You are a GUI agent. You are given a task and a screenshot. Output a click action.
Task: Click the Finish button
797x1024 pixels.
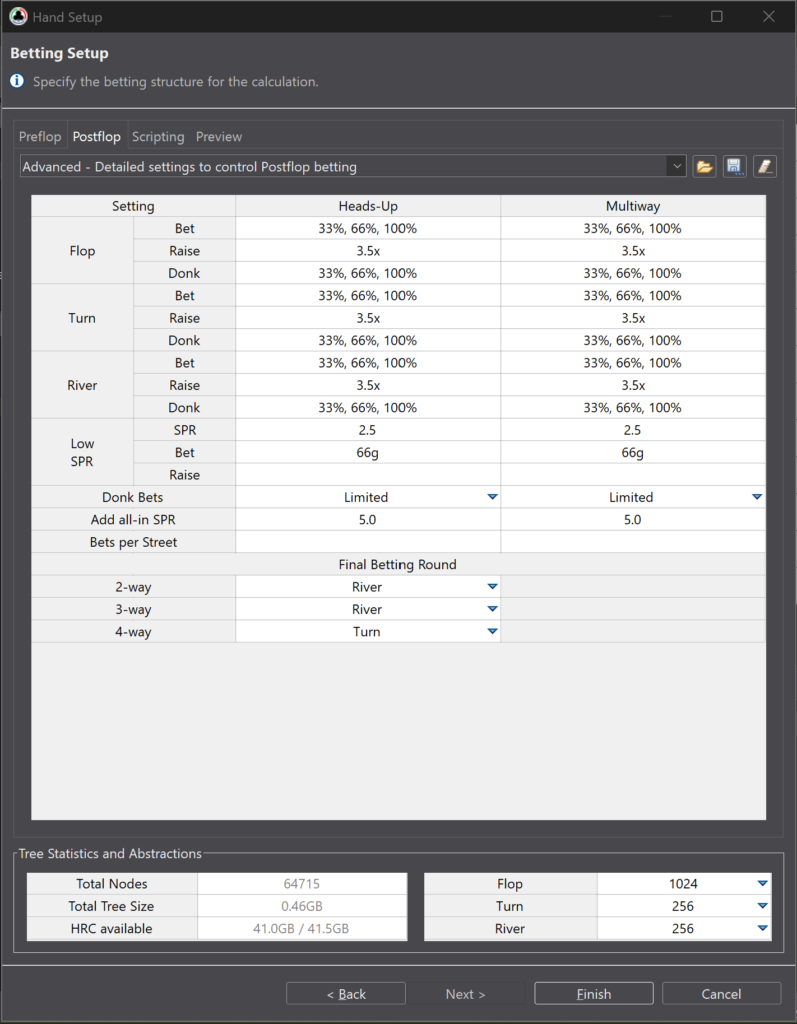[594, 993]
